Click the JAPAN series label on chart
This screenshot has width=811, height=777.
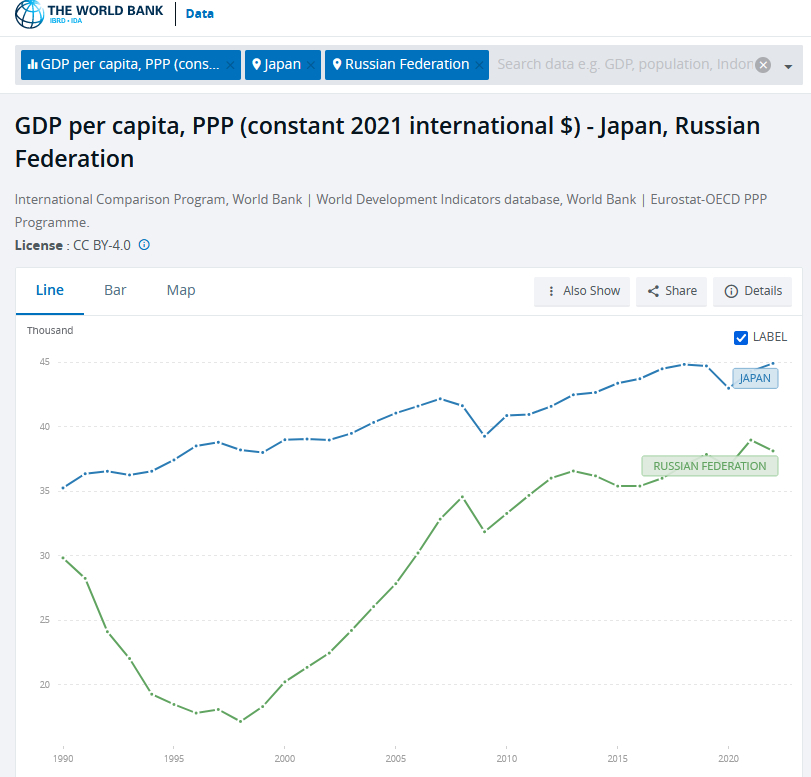click(x=755, y=378)
